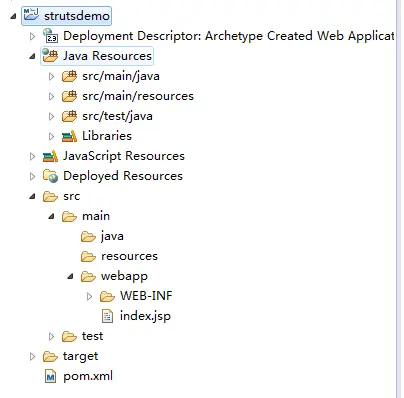Click the strutsdemo Maven project icon
This screenshot has height=398, width=404.
point(31,15)
